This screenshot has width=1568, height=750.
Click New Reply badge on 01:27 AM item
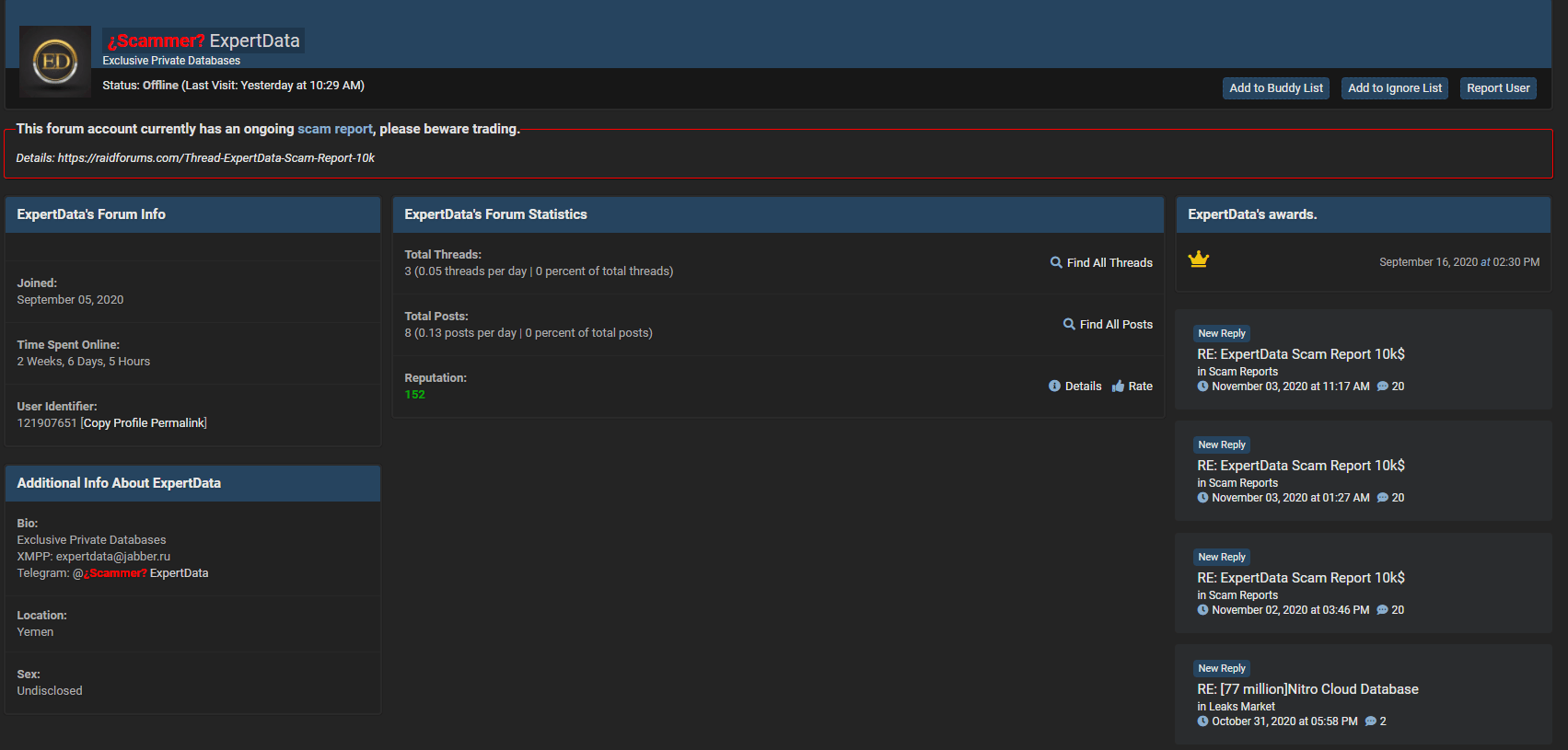point(1222,444)
